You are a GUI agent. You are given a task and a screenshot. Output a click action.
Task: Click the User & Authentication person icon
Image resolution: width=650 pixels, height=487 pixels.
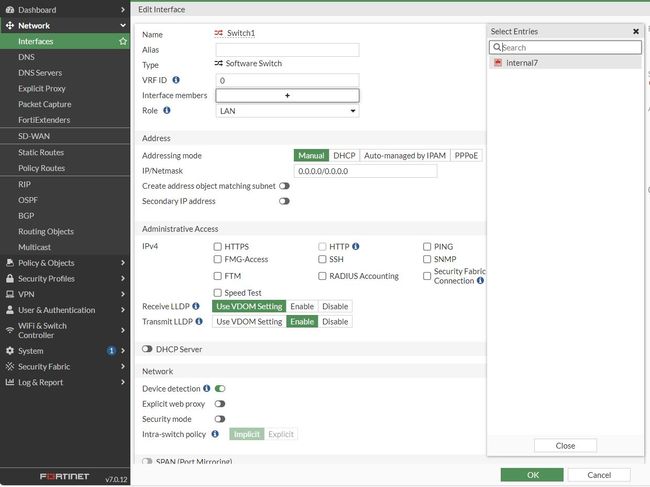[x=10, y=310]
